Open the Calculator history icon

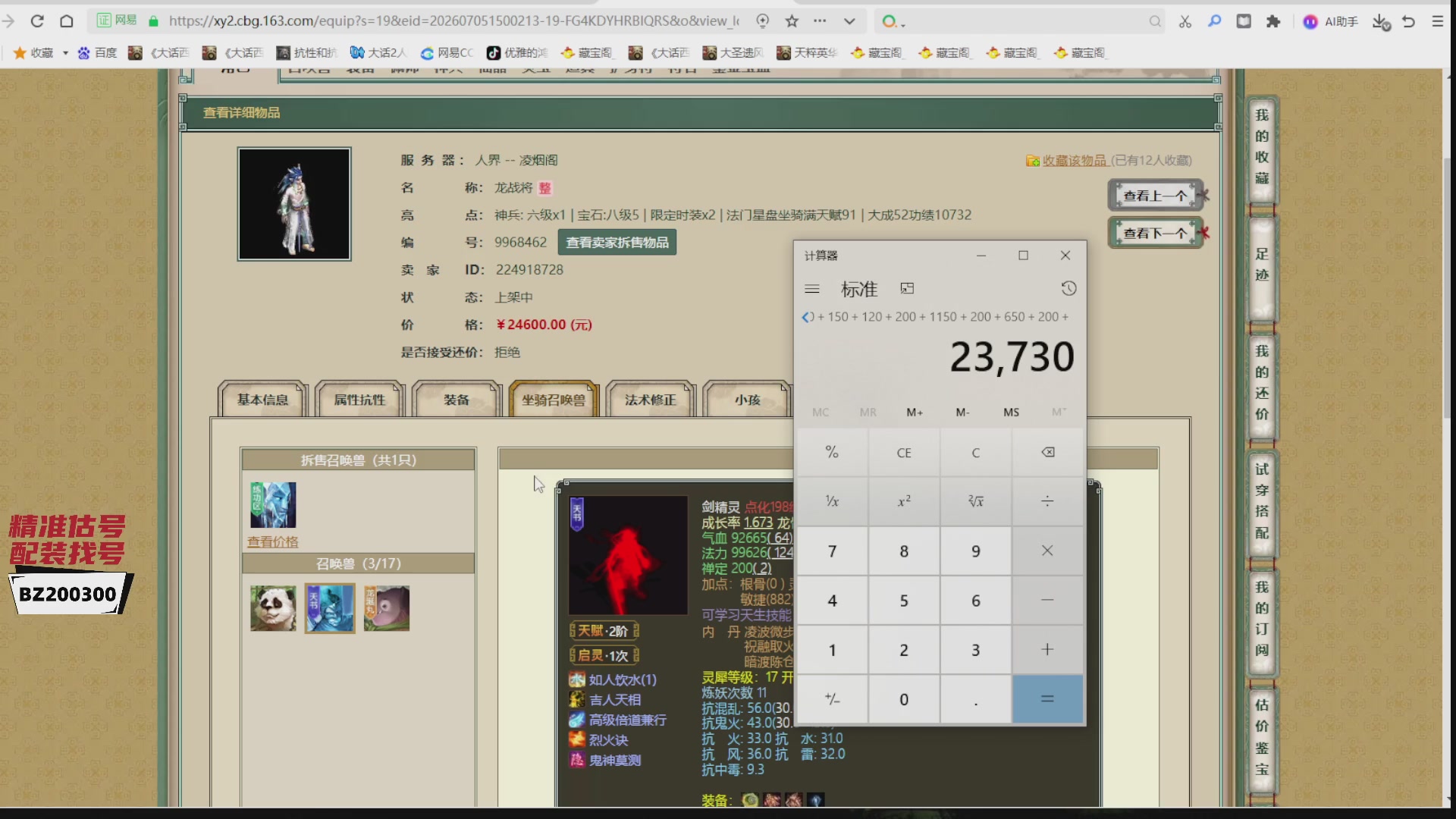(x=1068, y=288)
